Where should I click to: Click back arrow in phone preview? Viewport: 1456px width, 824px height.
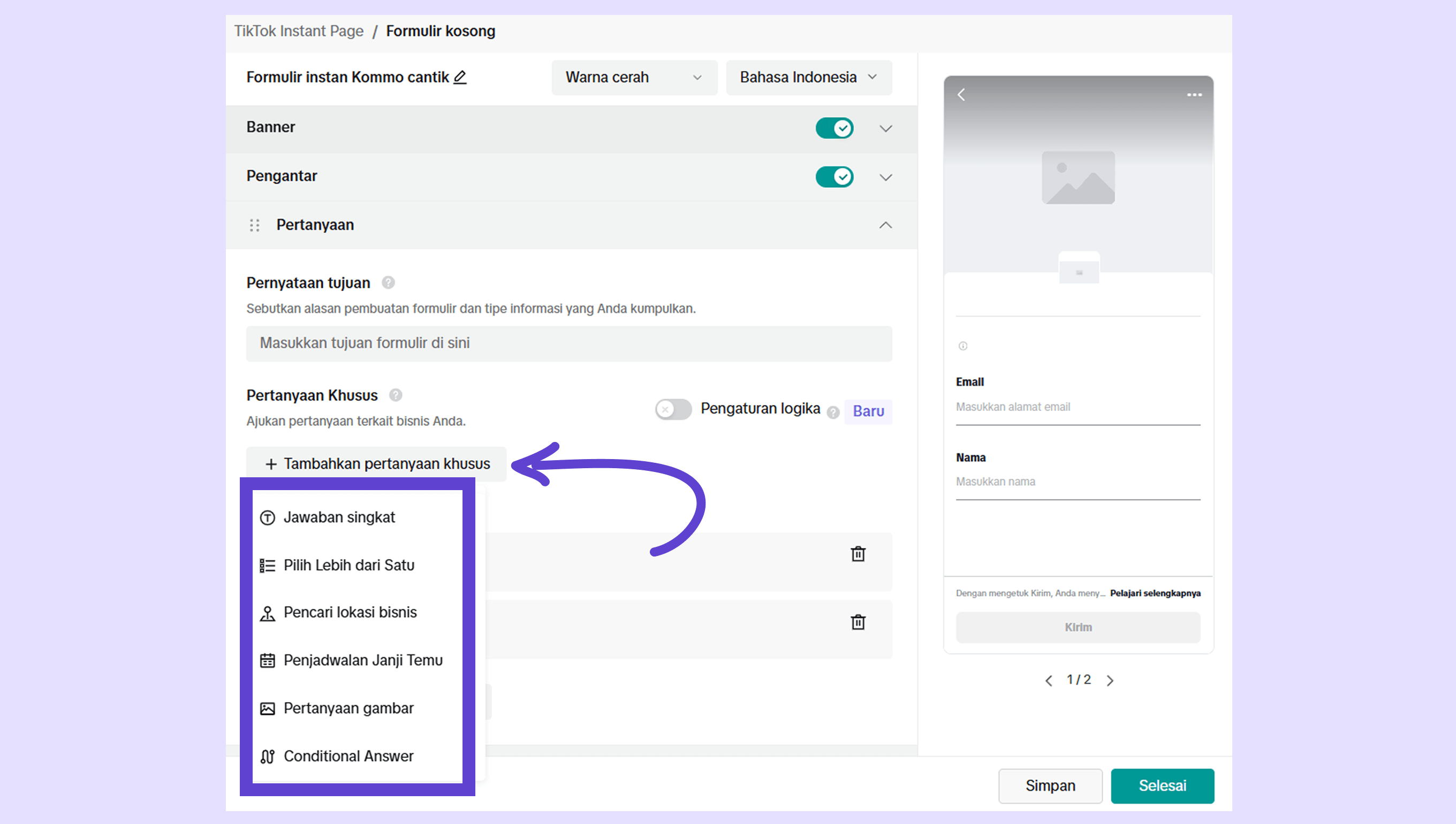tap(961, 95)
